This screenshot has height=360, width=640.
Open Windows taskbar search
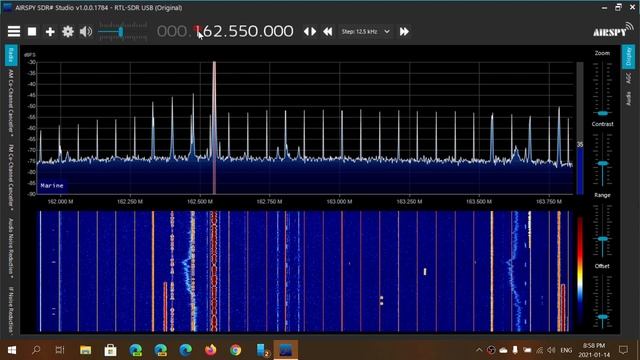(x=36, y=350)
